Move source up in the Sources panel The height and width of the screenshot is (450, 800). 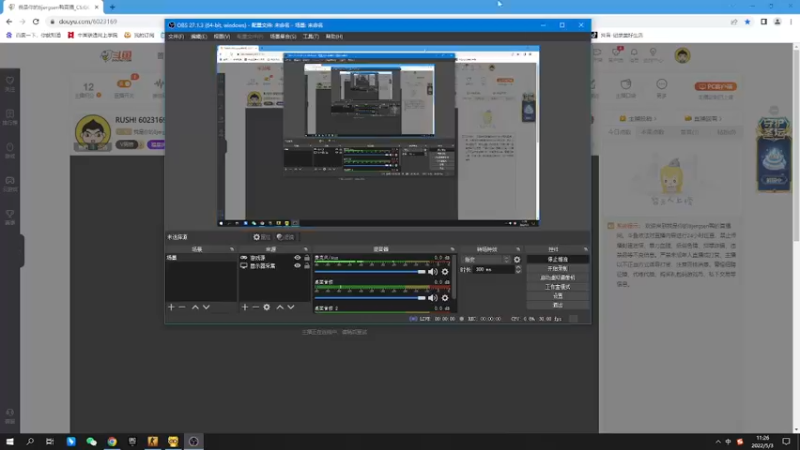[280, 307]
